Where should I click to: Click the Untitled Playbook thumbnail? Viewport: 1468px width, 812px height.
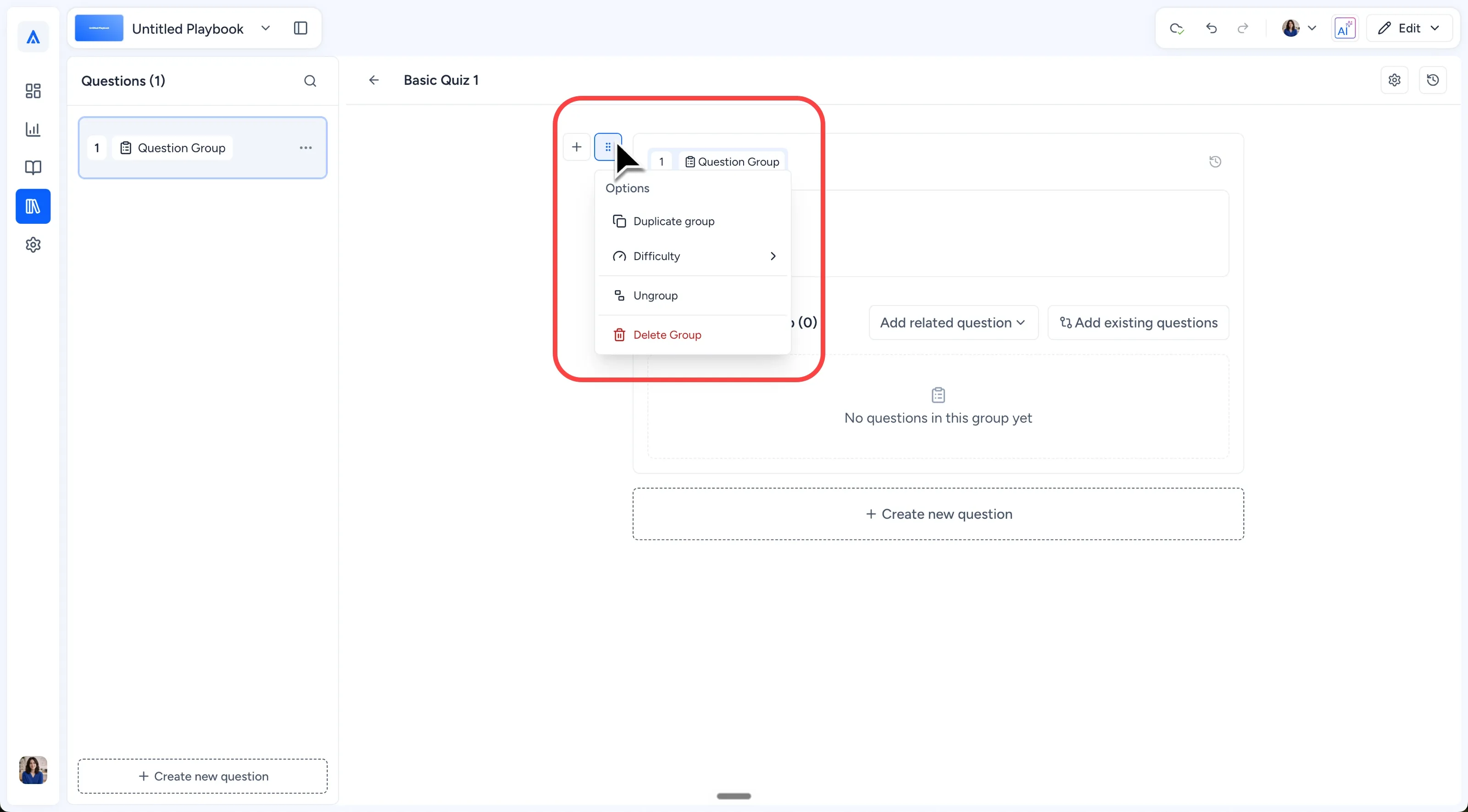(99, 28)
